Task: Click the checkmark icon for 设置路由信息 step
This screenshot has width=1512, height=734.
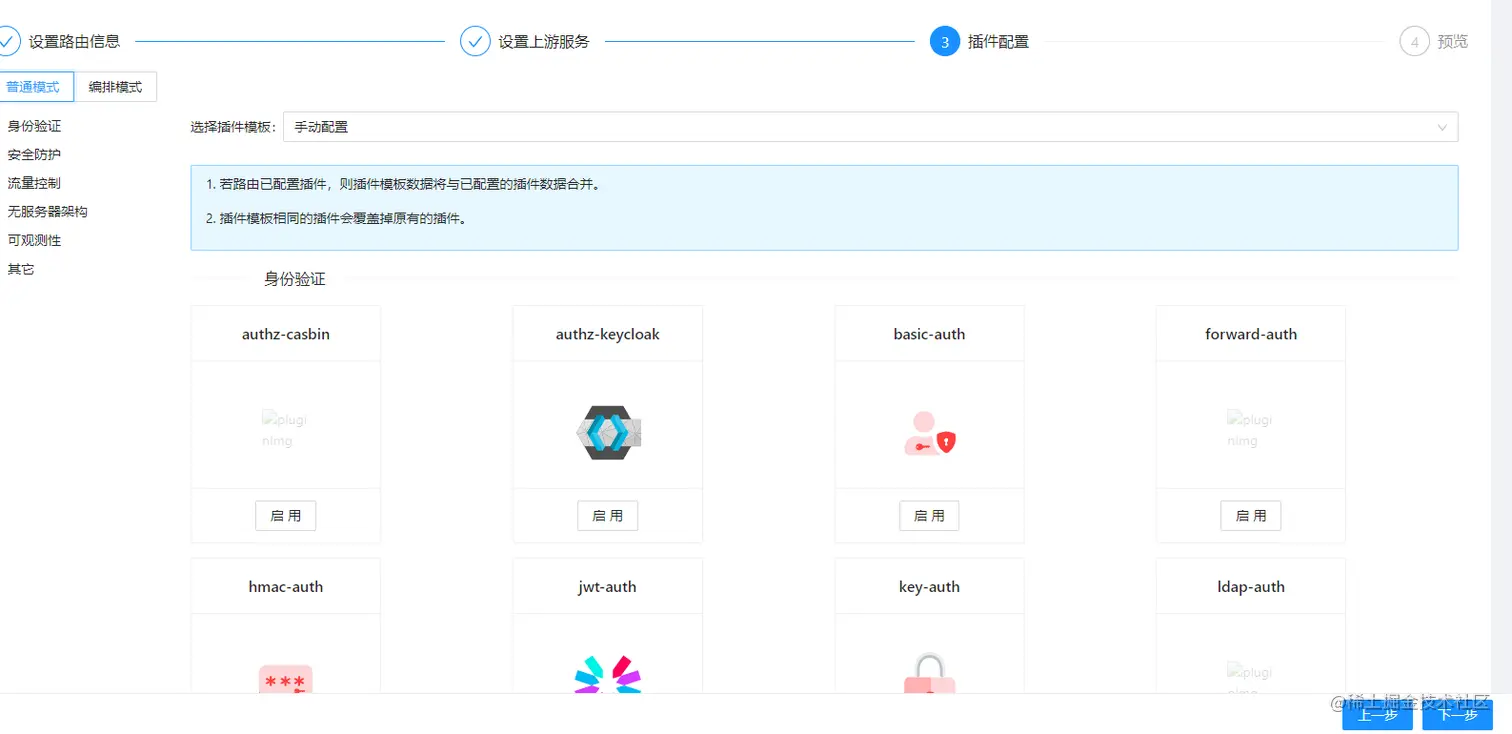Action: point(7,41)
